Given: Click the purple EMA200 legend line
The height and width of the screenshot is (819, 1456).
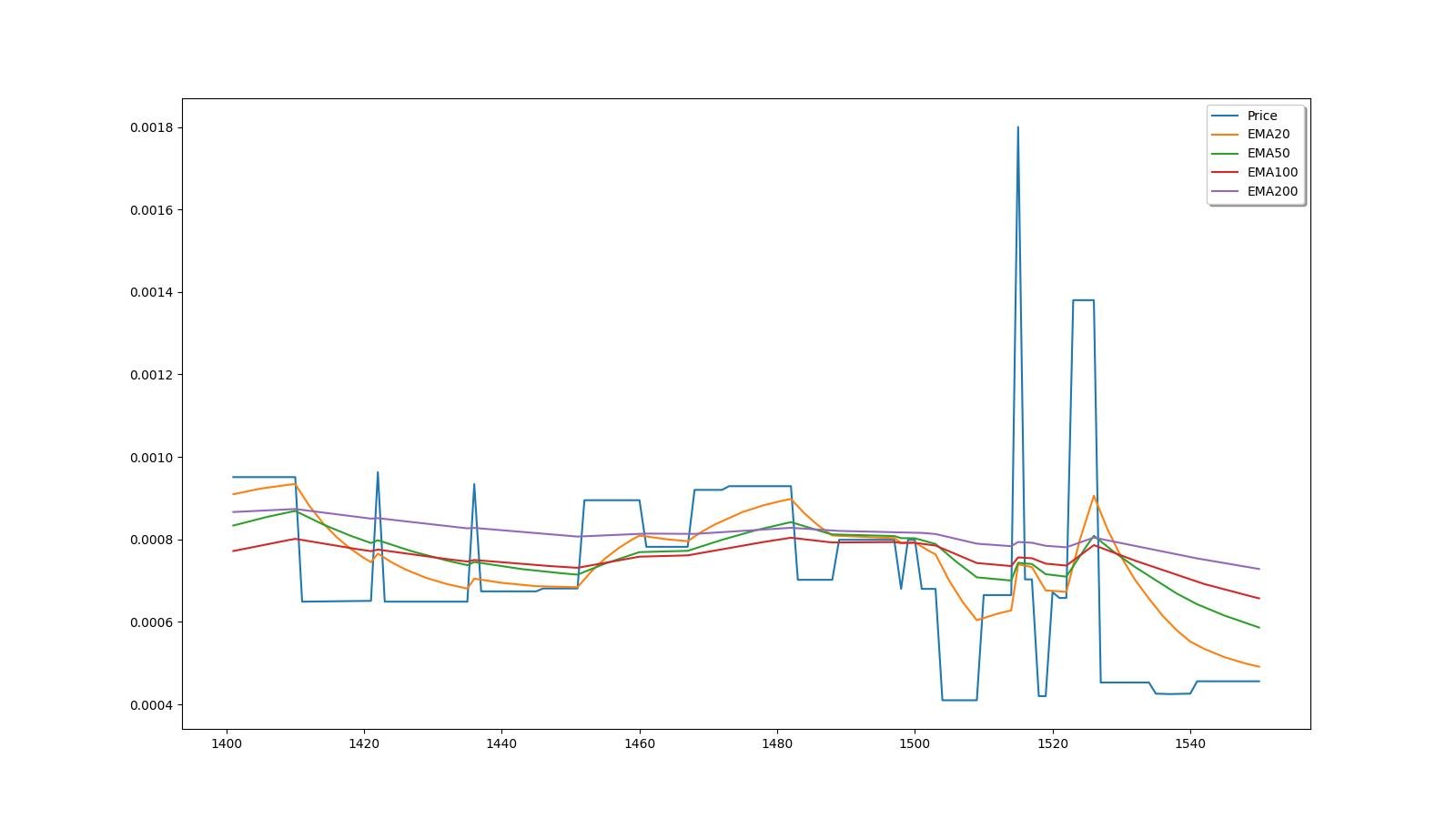Looking at the screenshot, I should click(x=1225, y=192).
